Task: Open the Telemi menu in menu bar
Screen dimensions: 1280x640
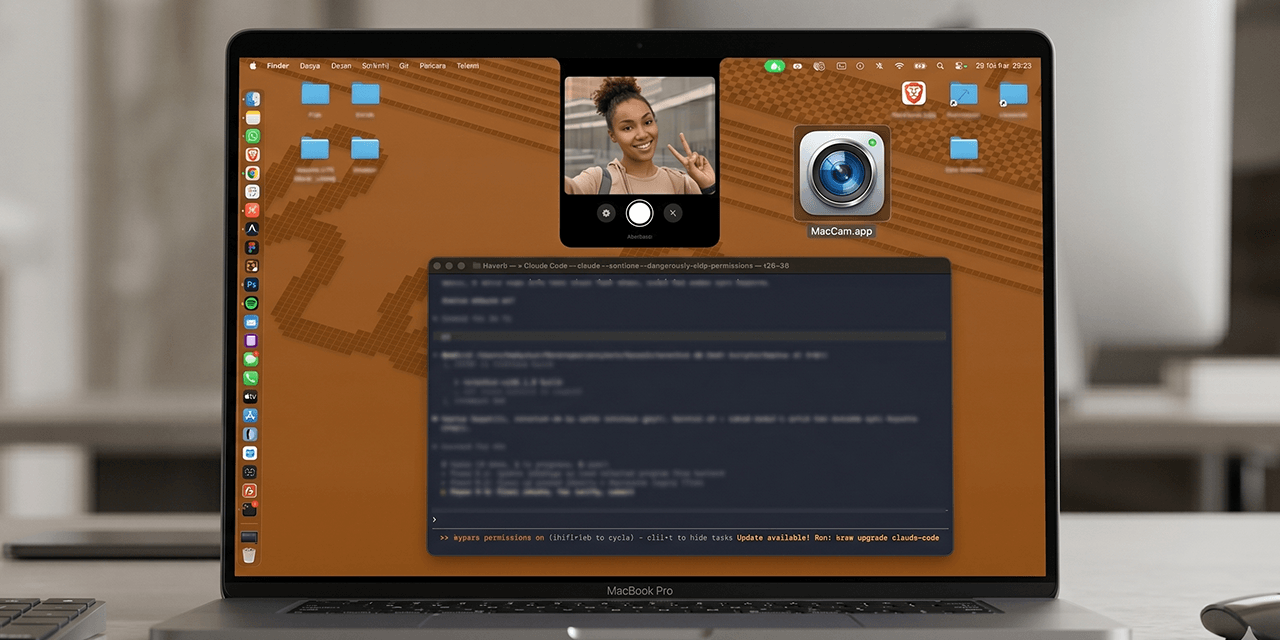Action: 468,66
